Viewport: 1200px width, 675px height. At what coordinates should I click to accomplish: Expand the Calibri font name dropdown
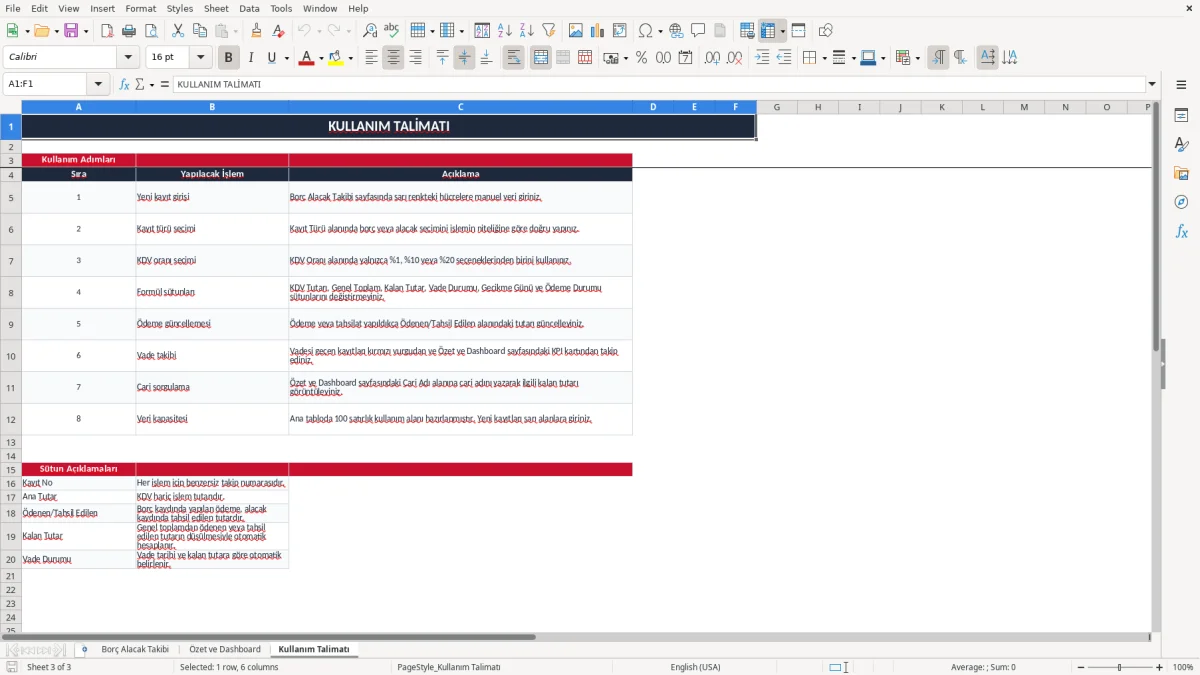[127, 58]
